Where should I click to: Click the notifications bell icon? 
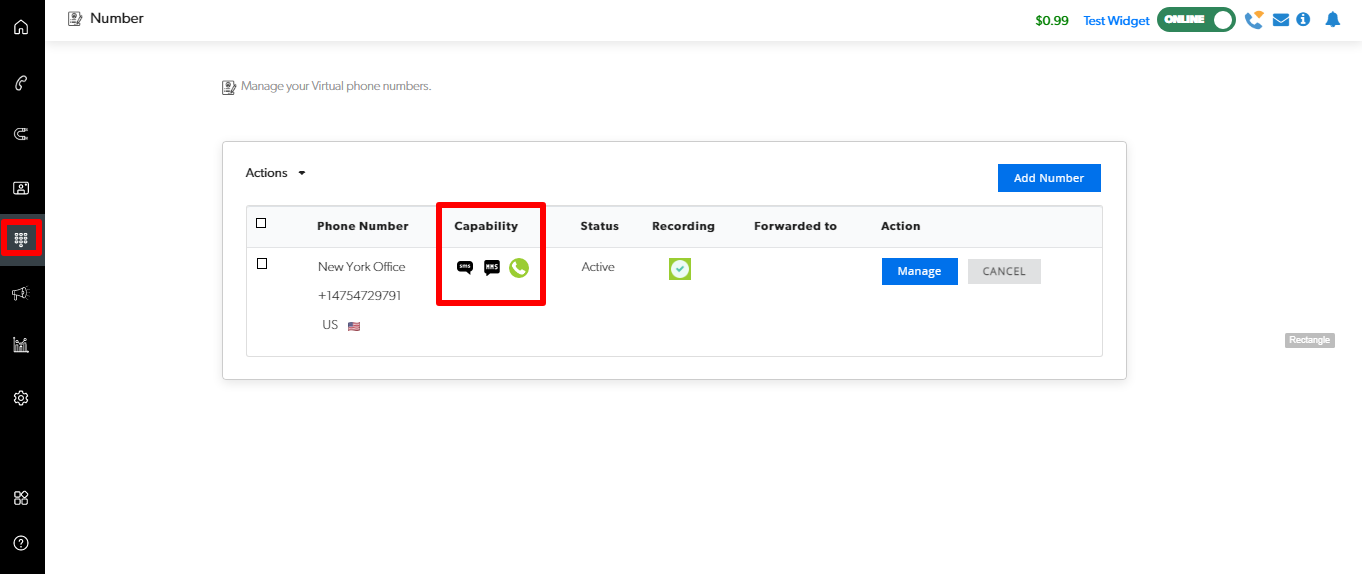1332,20
